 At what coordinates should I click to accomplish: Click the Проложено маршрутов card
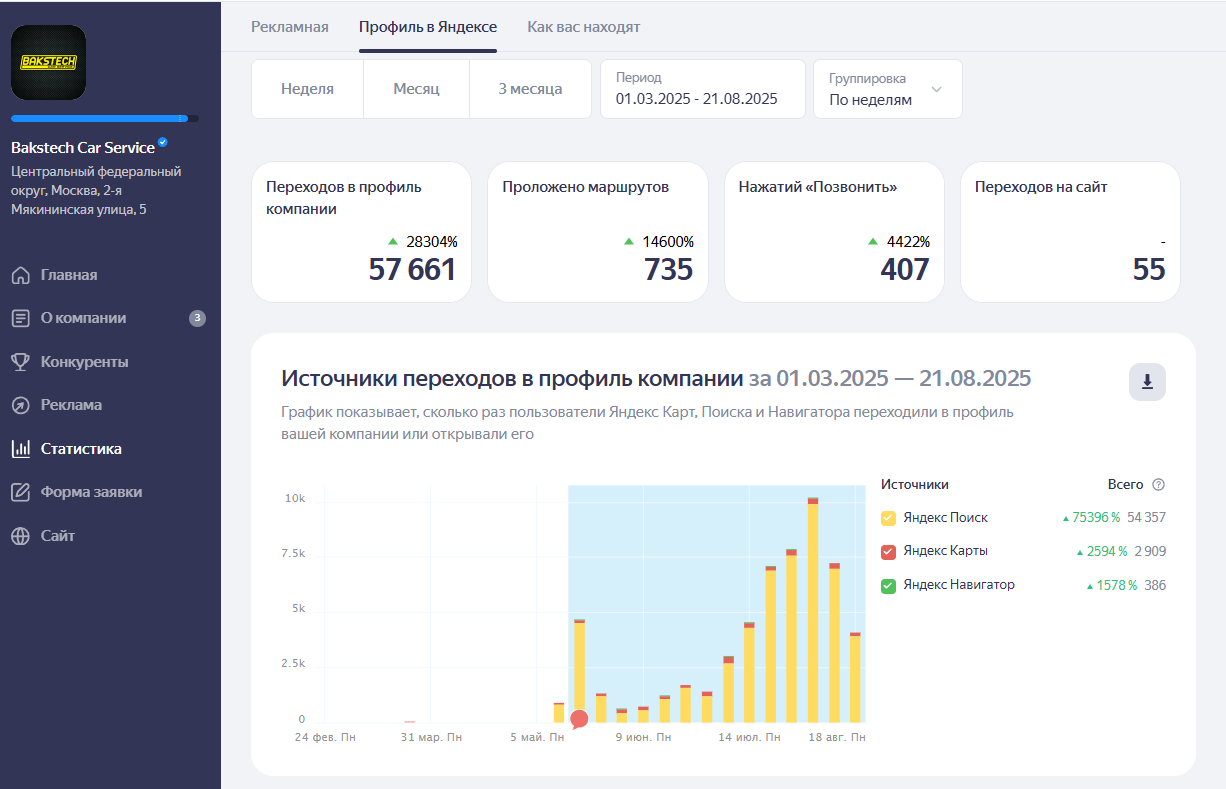[598, 232]
